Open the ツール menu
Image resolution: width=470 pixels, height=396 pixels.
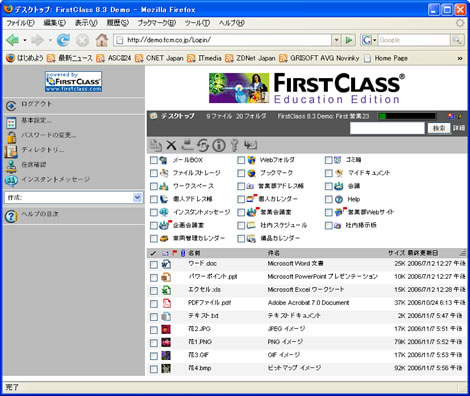pyautogui.click(x=197, y=23)
